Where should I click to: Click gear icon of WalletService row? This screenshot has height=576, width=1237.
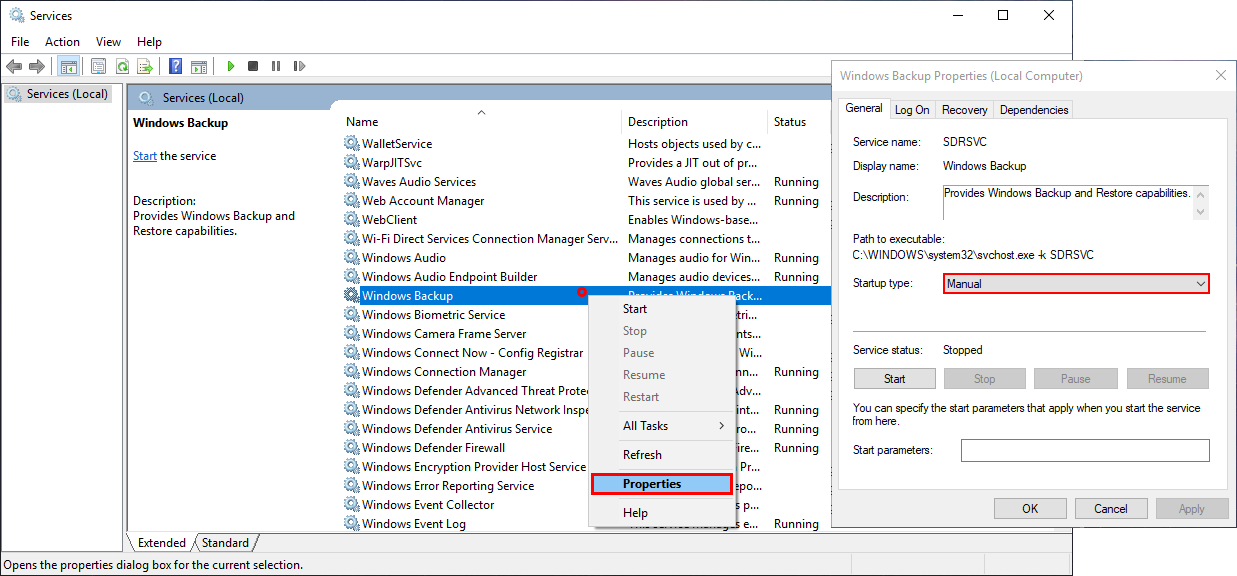(351, 144)
